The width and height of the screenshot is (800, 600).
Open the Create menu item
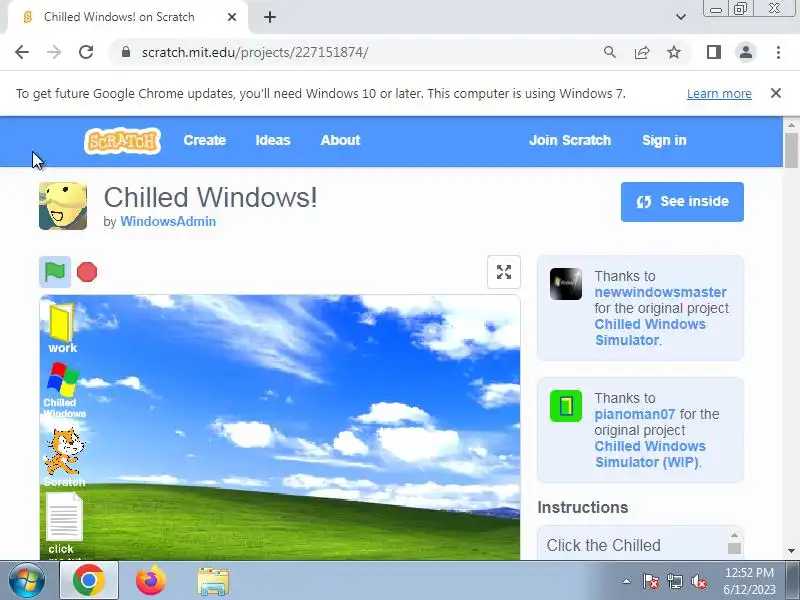(205, 140)
